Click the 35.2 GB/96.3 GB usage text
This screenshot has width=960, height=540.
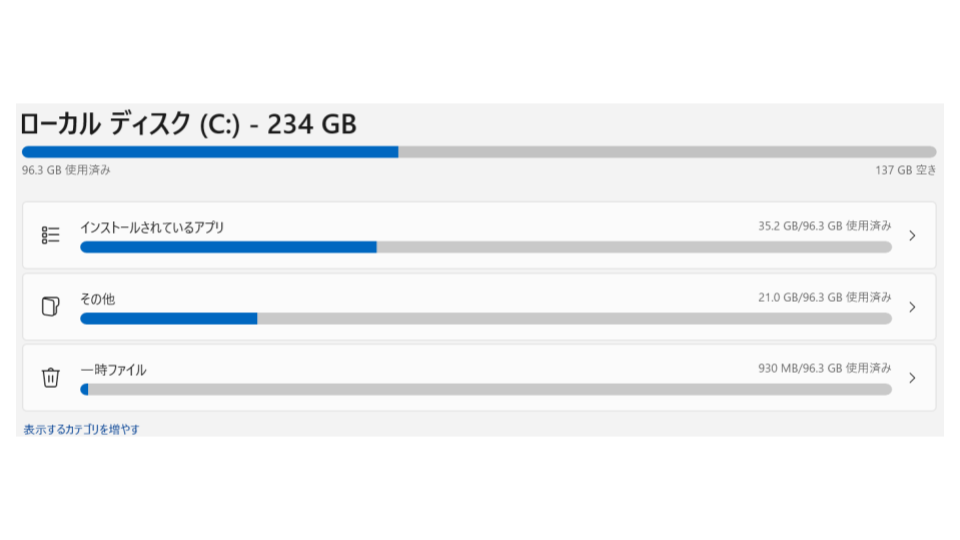point(824,227)
